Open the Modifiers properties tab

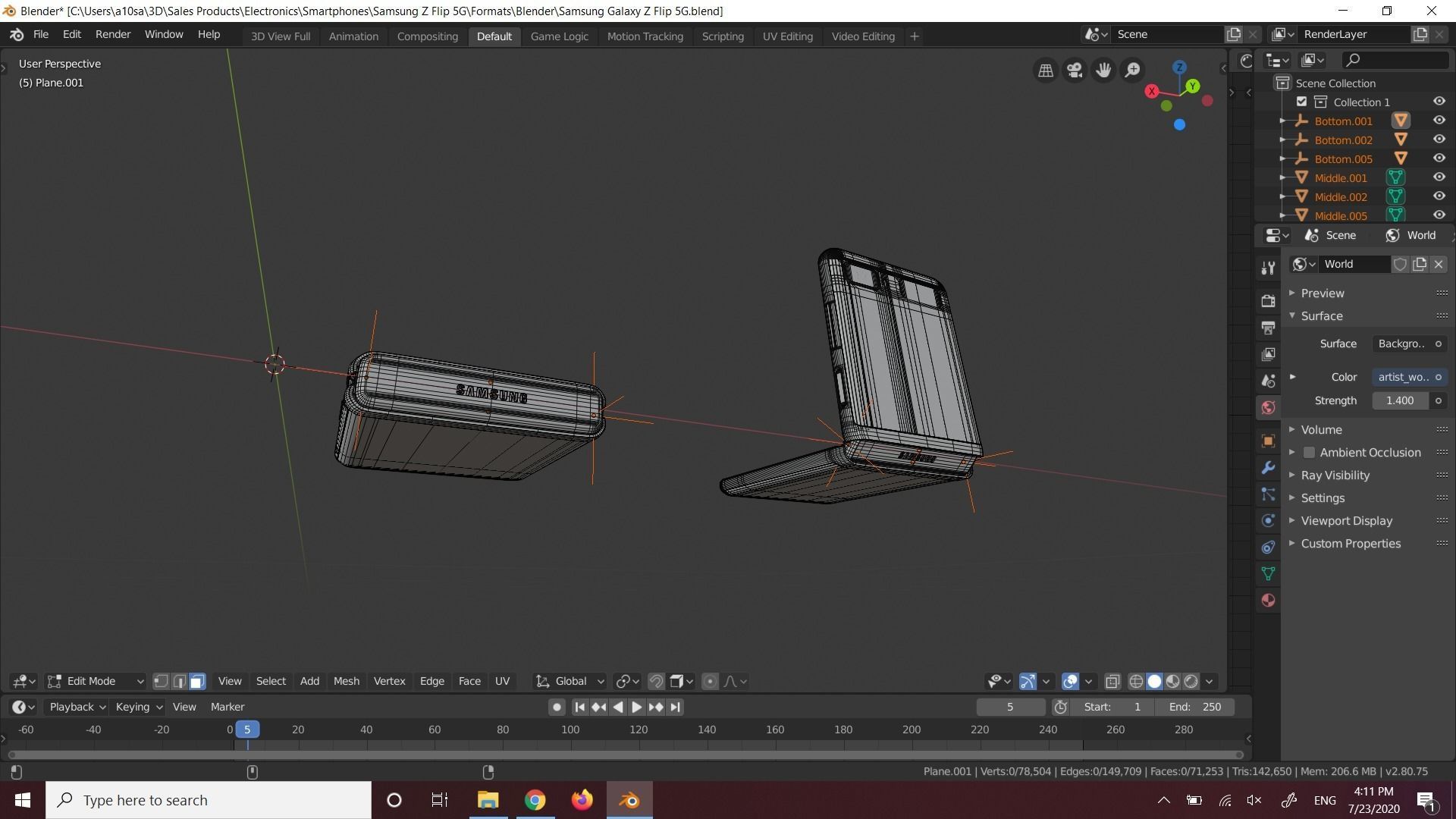(x=1268, y=467)
